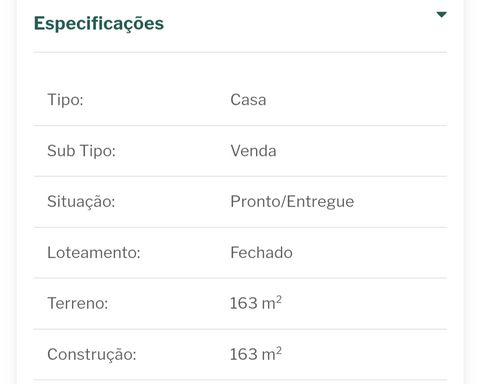
Task: Click the Loteamento row
Action: coord(240,253)
